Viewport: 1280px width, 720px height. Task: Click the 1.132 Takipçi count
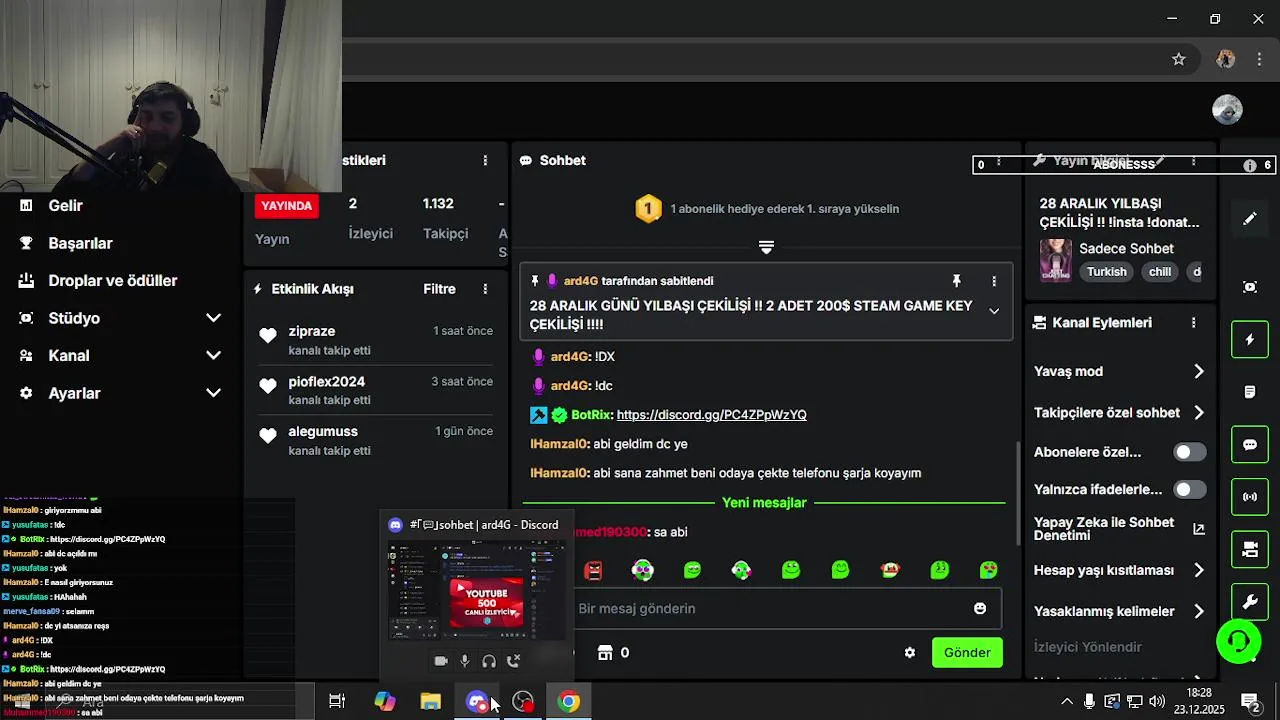point(445,219)
